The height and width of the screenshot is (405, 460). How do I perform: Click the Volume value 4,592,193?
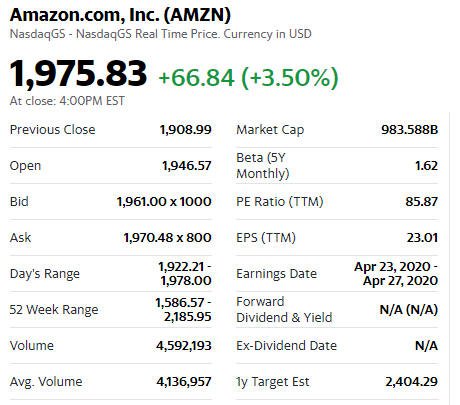[x=184, y=346]
